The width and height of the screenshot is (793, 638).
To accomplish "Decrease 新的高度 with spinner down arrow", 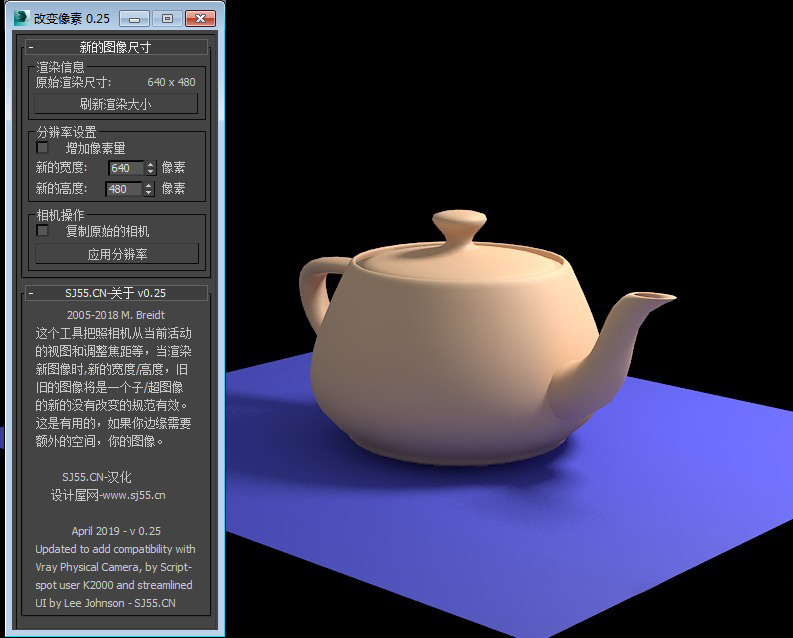I will (150, 193).
